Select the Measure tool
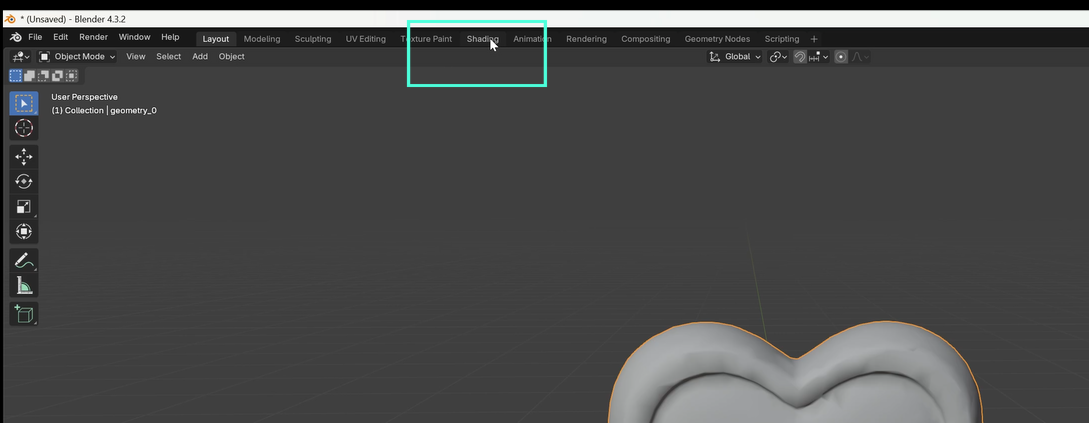The image size is (1089, 423). click(x=24, y=285)
